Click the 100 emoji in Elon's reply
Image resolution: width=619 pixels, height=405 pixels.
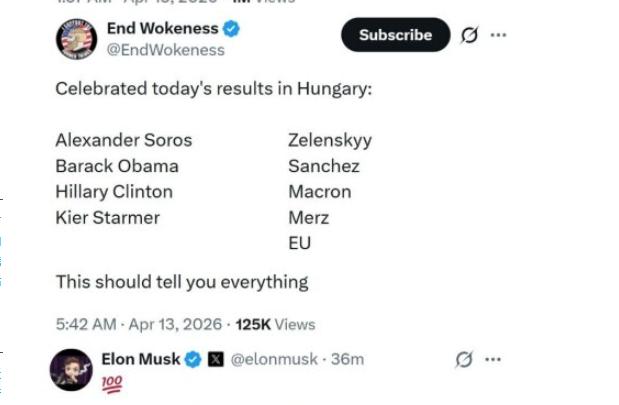click(x=112, y=383)
